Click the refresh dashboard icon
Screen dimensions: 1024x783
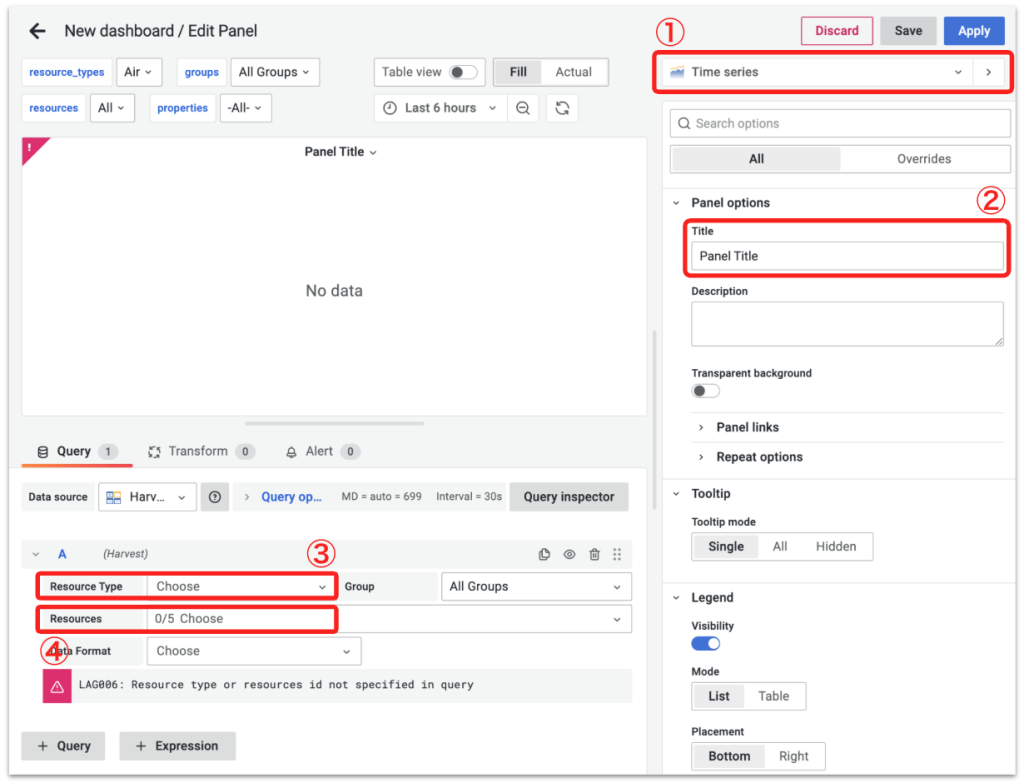(562, 108)
